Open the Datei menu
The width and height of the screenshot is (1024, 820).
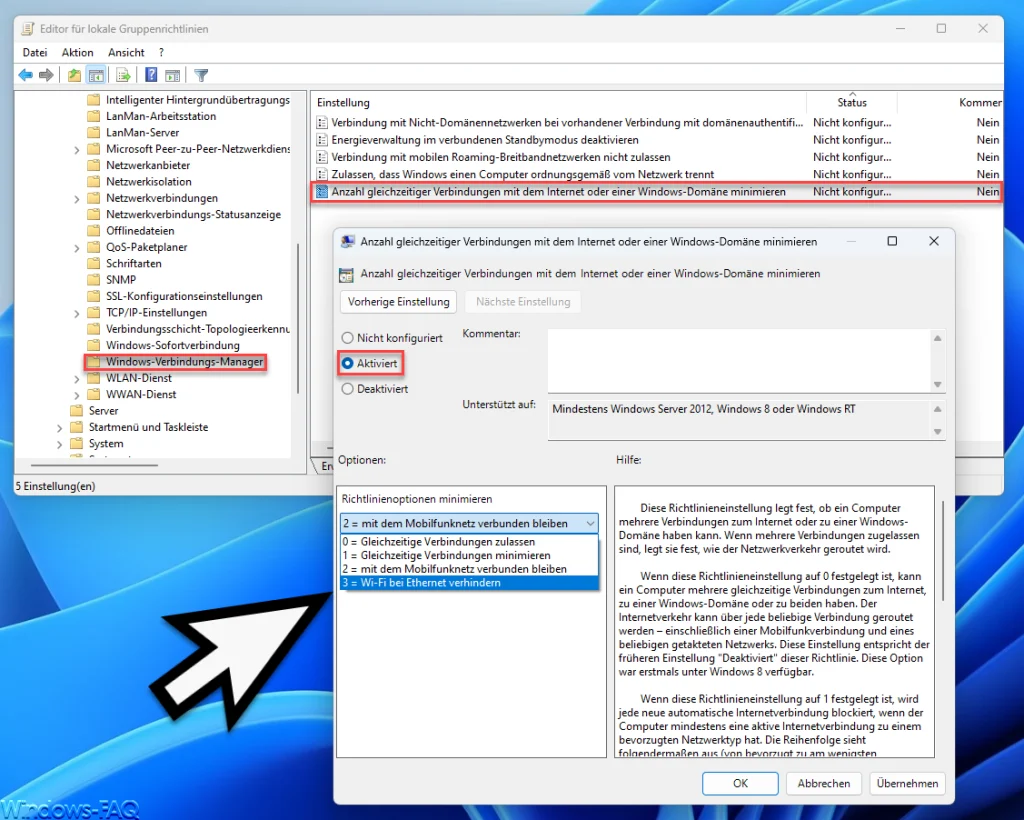point(35,52)
